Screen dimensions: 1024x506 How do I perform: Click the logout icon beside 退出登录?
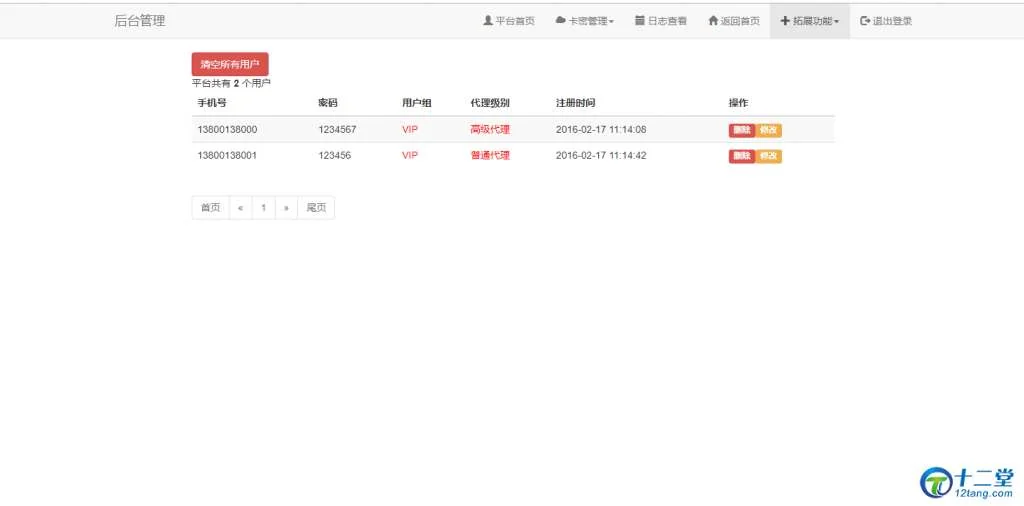pos(865,21)
